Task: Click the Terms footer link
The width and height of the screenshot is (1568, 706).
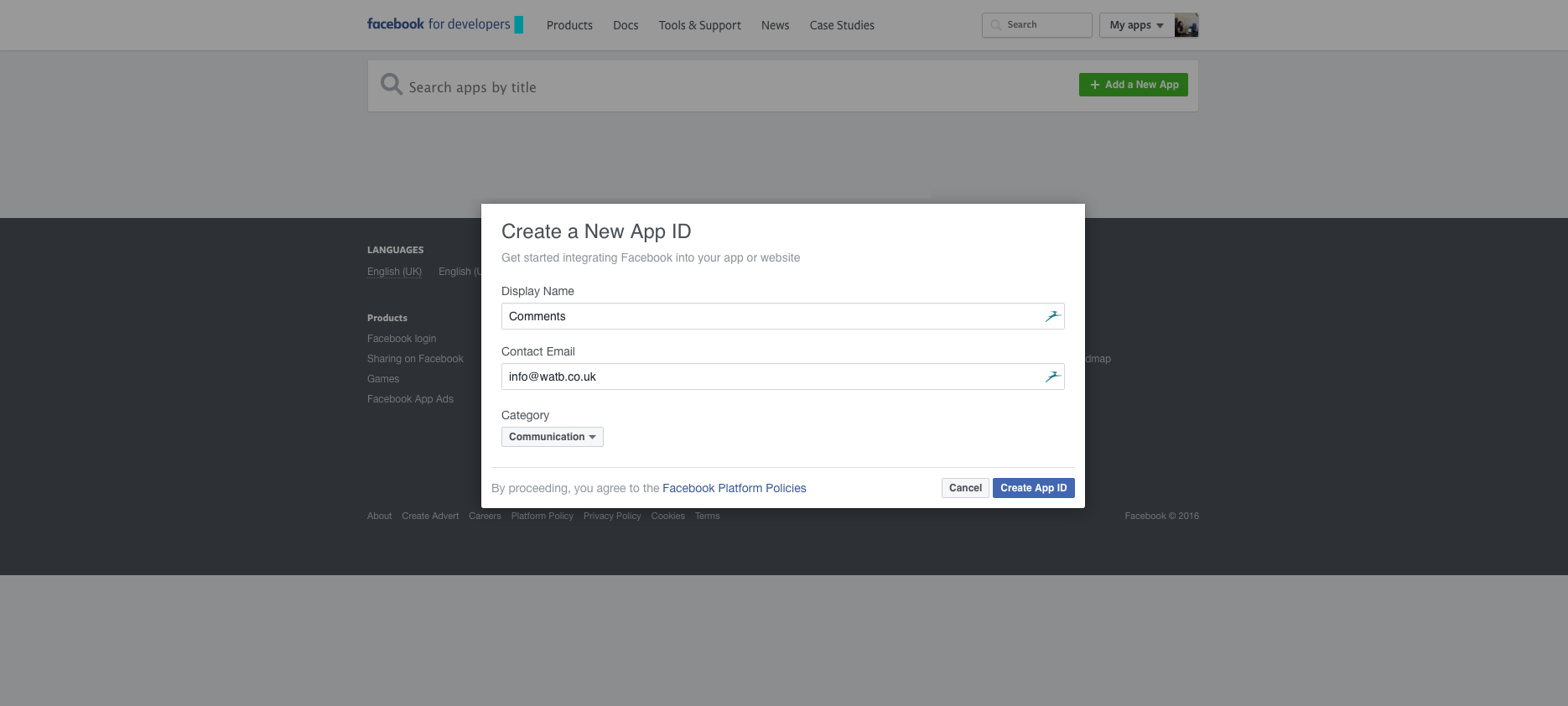Action: pyautogui.click(x=707, y=516)
